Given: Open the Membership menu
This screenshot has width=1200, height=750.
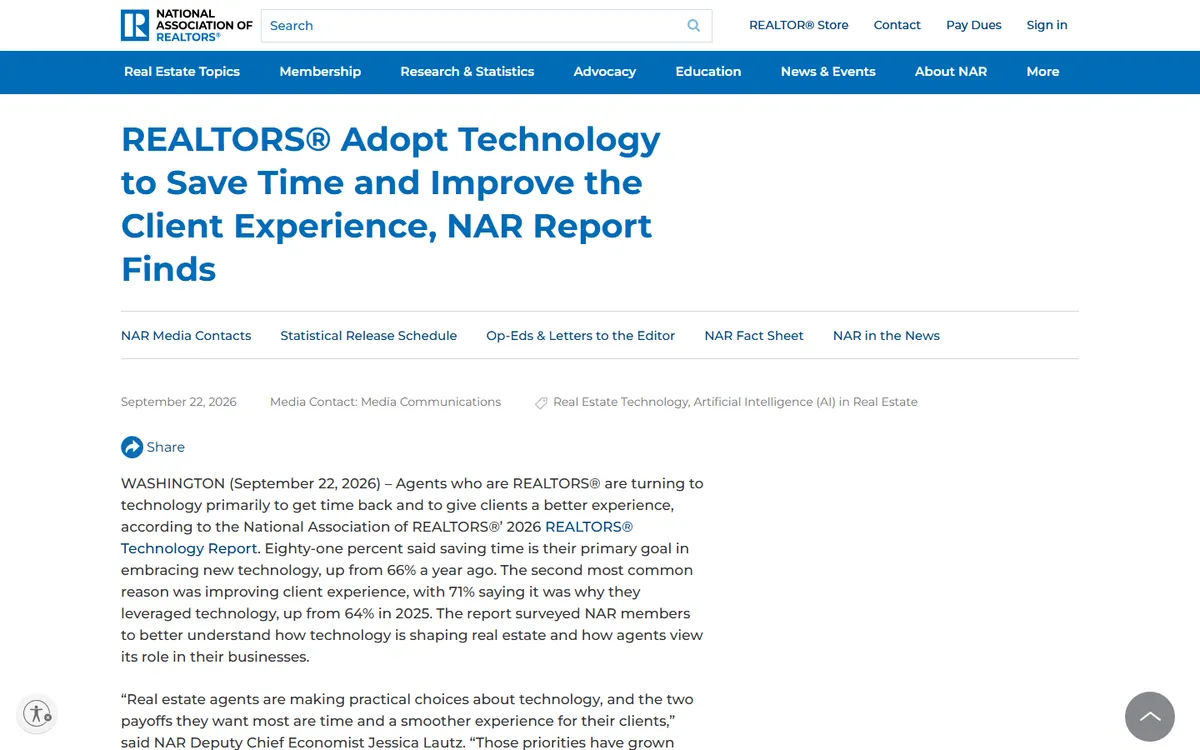Looking at the screenshot, I should coord(320,72).
